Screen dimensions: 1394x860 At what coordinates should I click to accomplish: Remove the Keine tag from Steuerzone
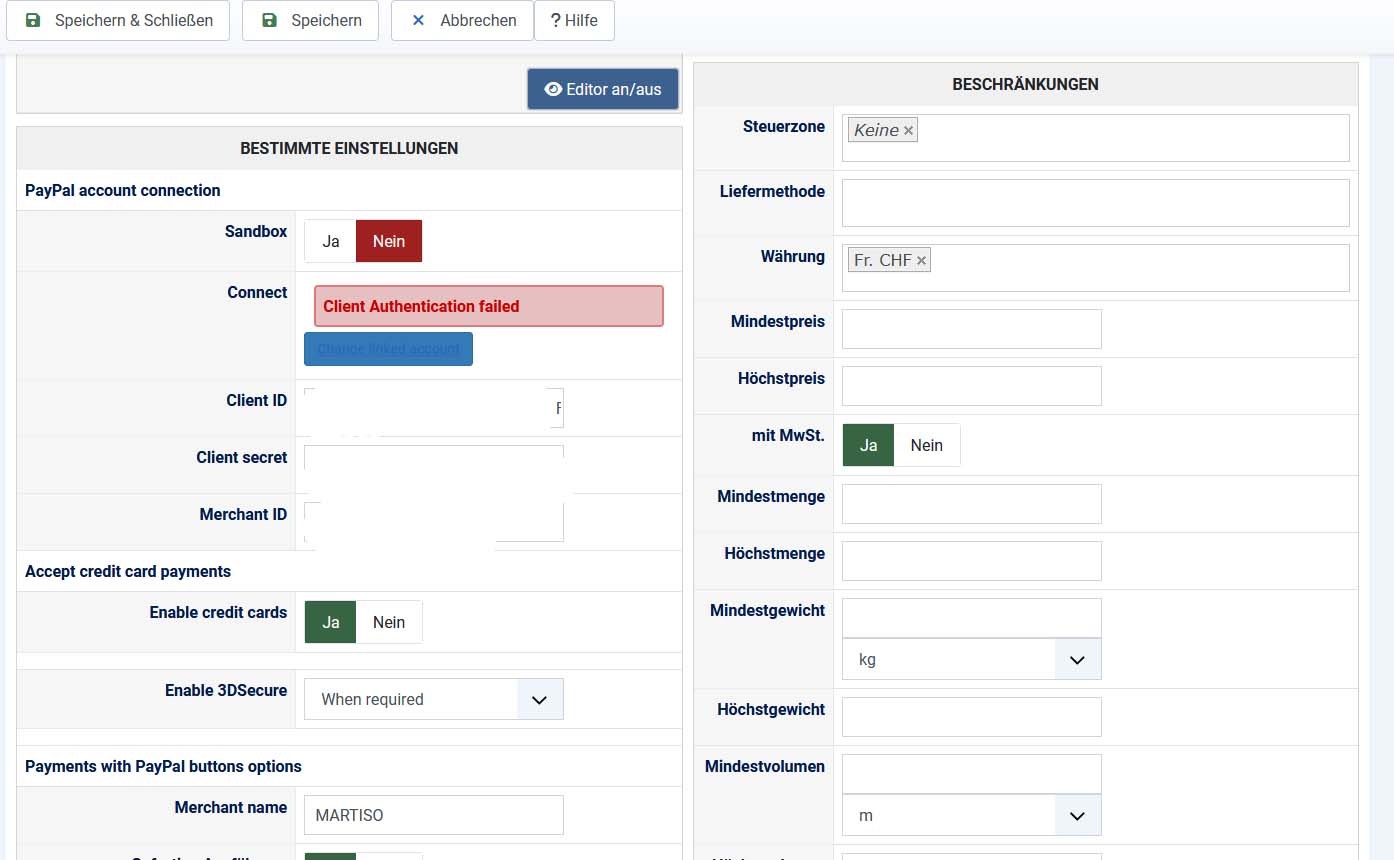pyautogui.click(x=908, y=131)
